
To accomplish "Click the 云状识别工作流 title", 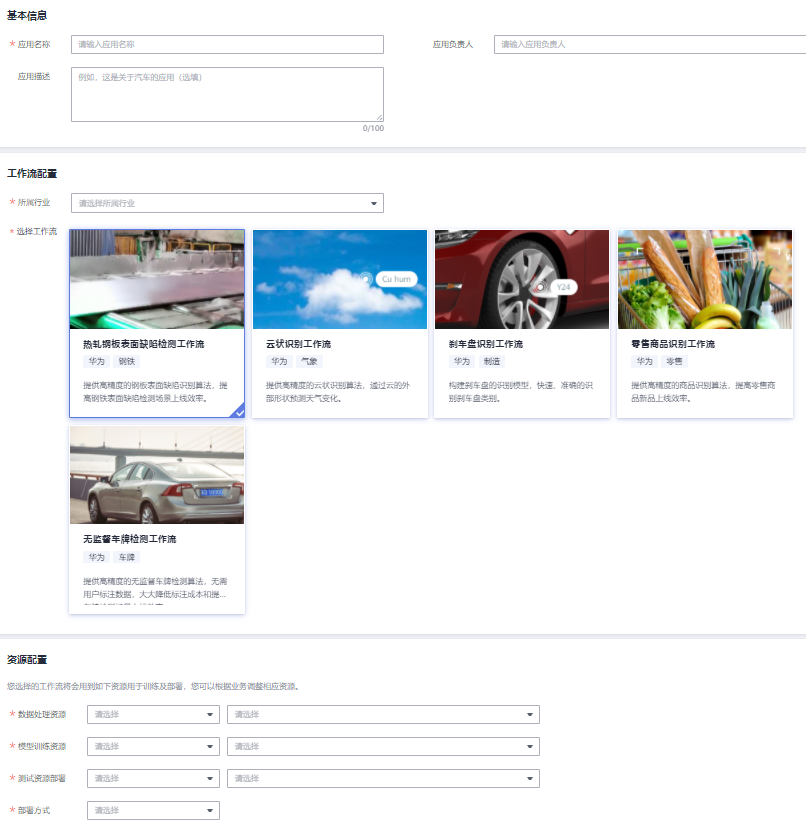I will pos(299,344).
